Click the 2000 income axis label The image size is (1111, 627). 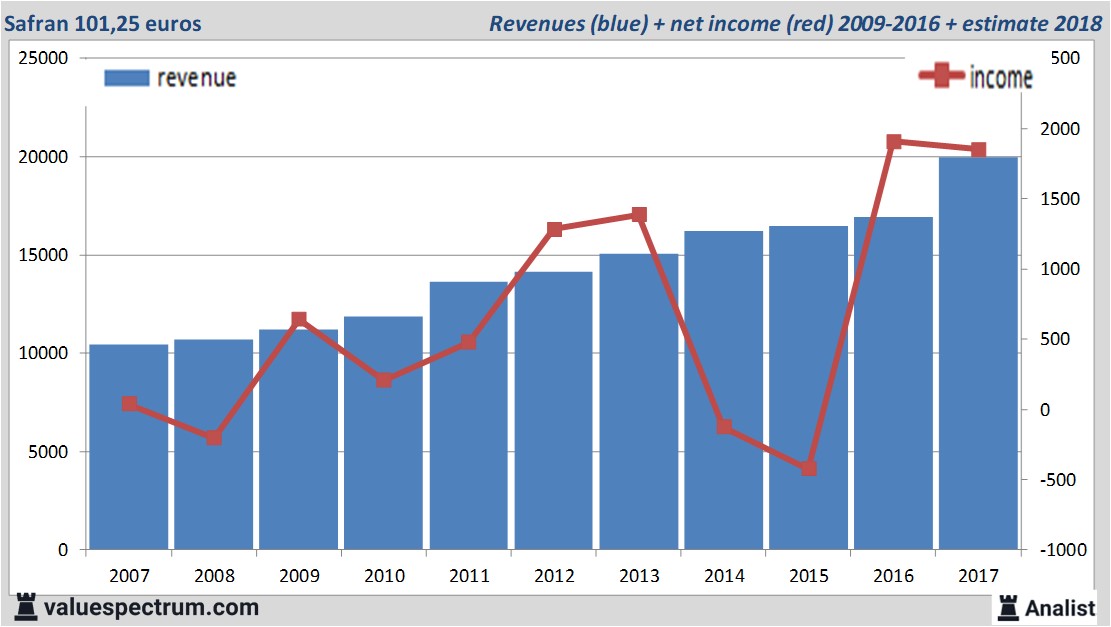click(1060, 129)
